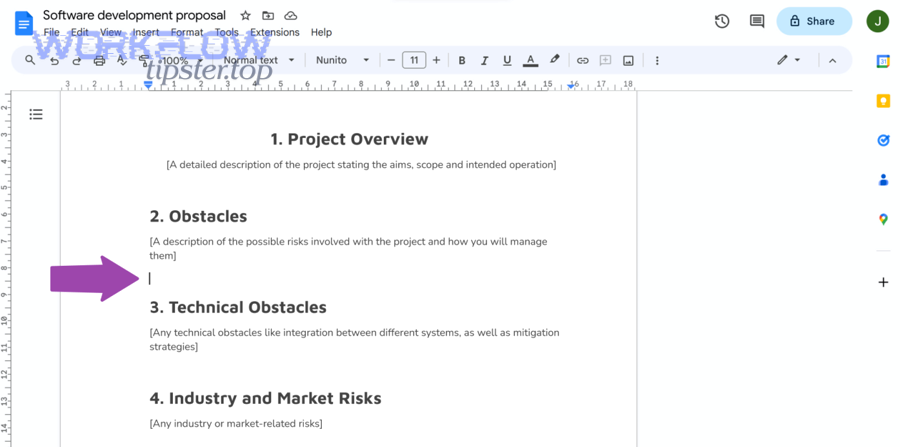
Task: Open the editing mode pencil dropdown
Action: tap(789, 60)
